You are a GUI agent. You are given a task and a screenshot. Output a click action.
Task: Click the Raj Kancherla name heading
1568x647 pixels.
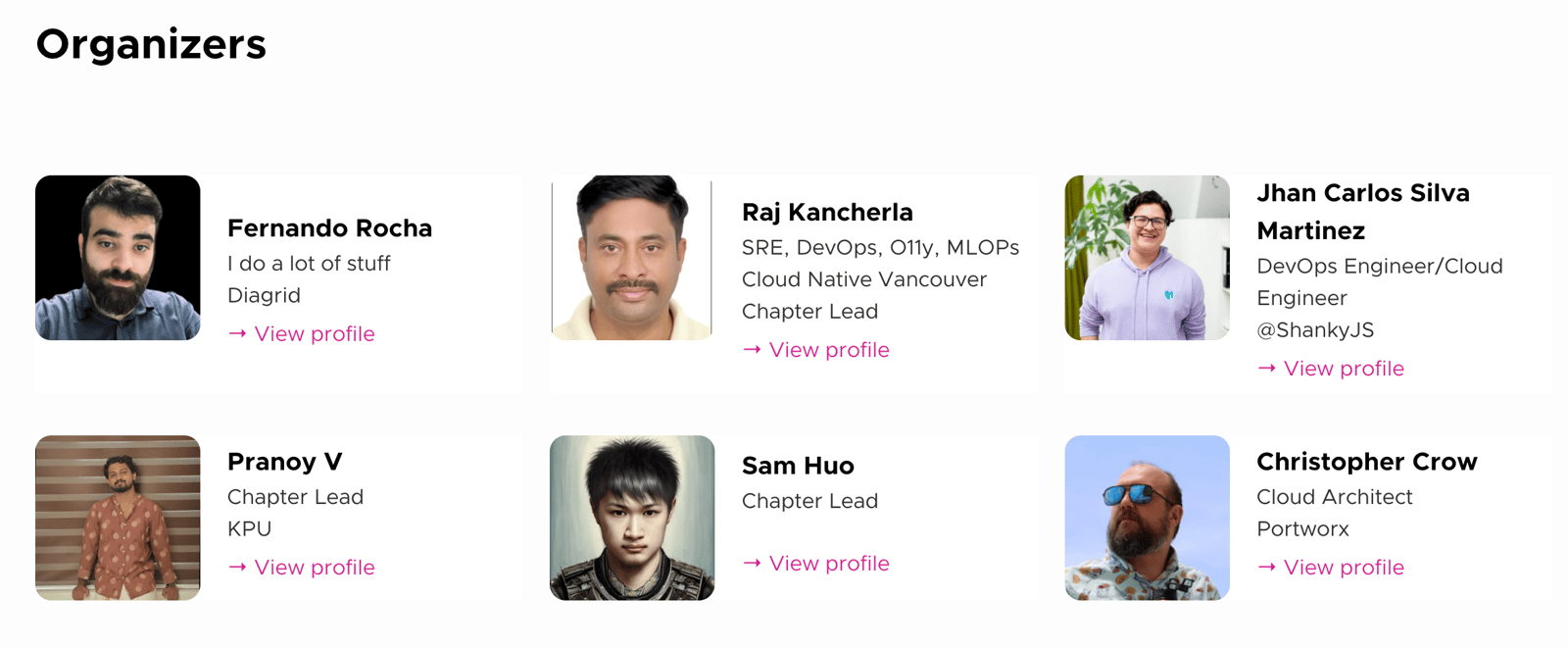tap(827, 213)
